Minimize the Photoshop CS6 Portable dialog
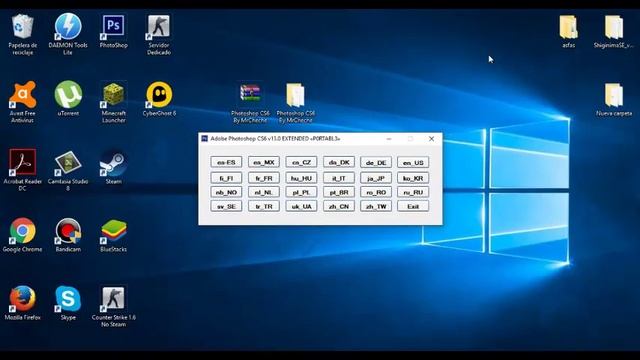Screen dimensions: 640x360 click(x=389, y=139)
